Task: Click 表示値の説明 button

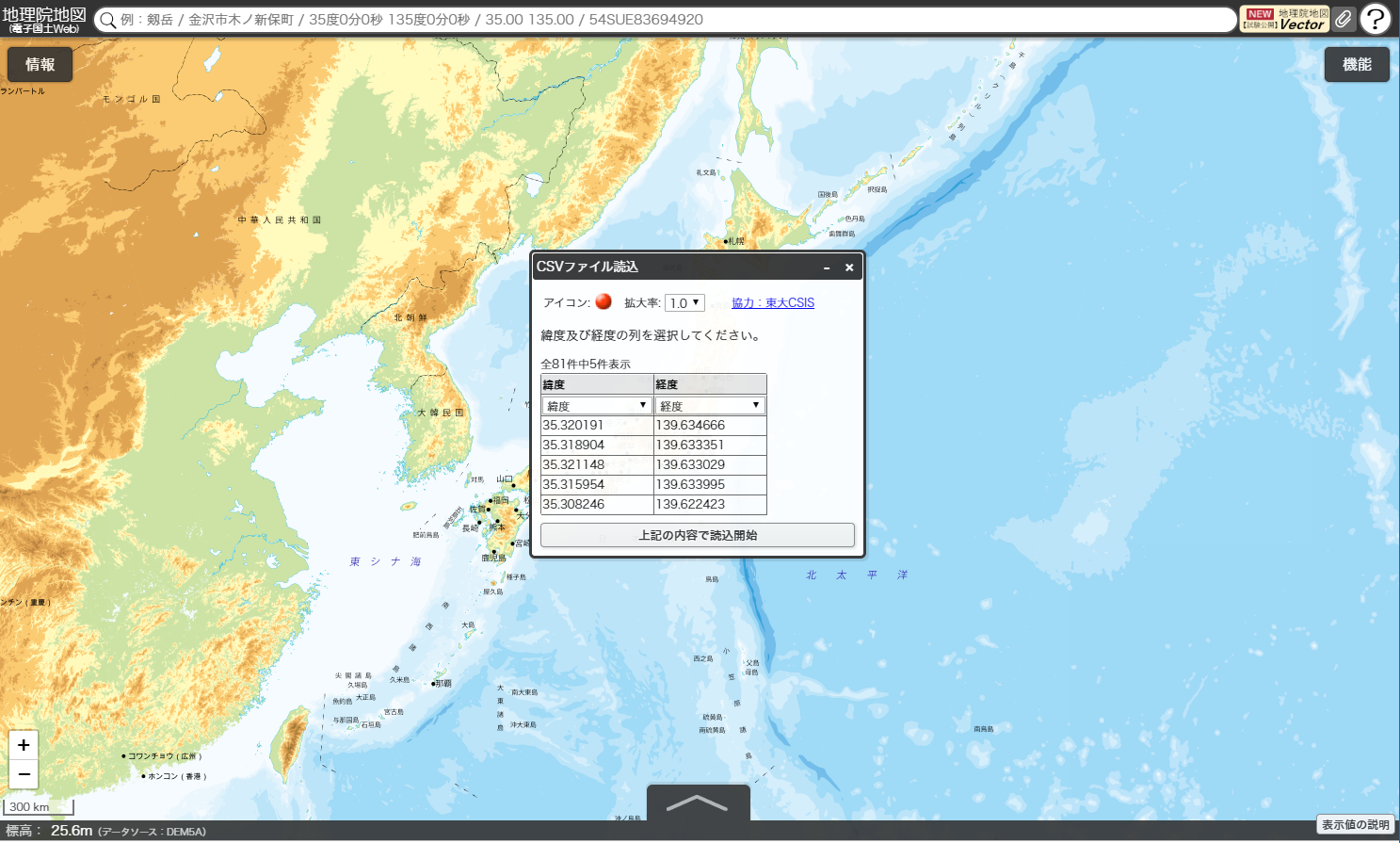Action: tap(1355, 825)
